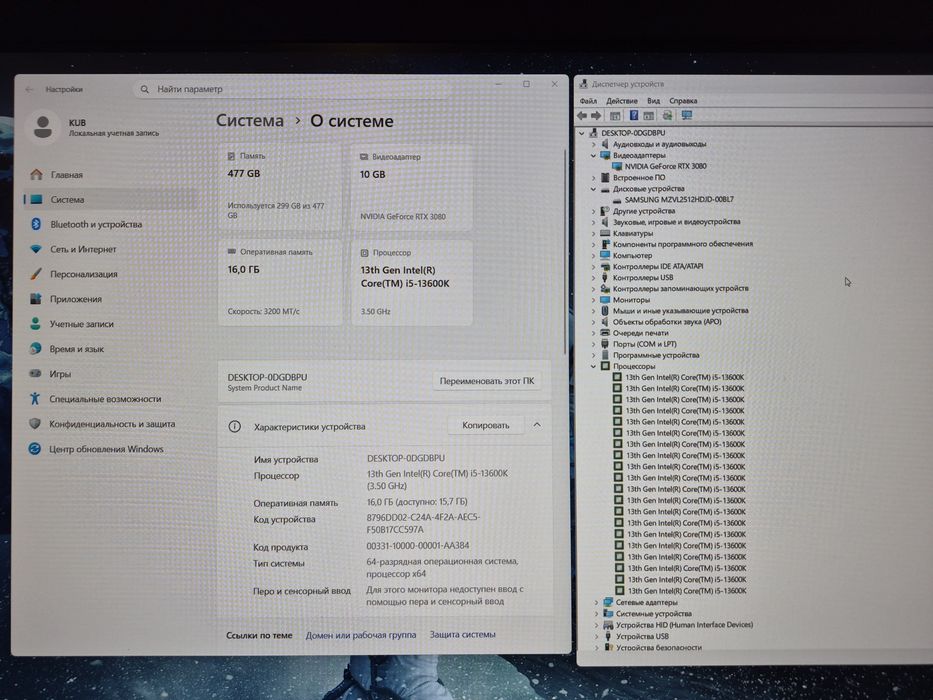The image size is (933, 700).
Task: Open Действие menu in Device Manager
Action: pos(621,101)
